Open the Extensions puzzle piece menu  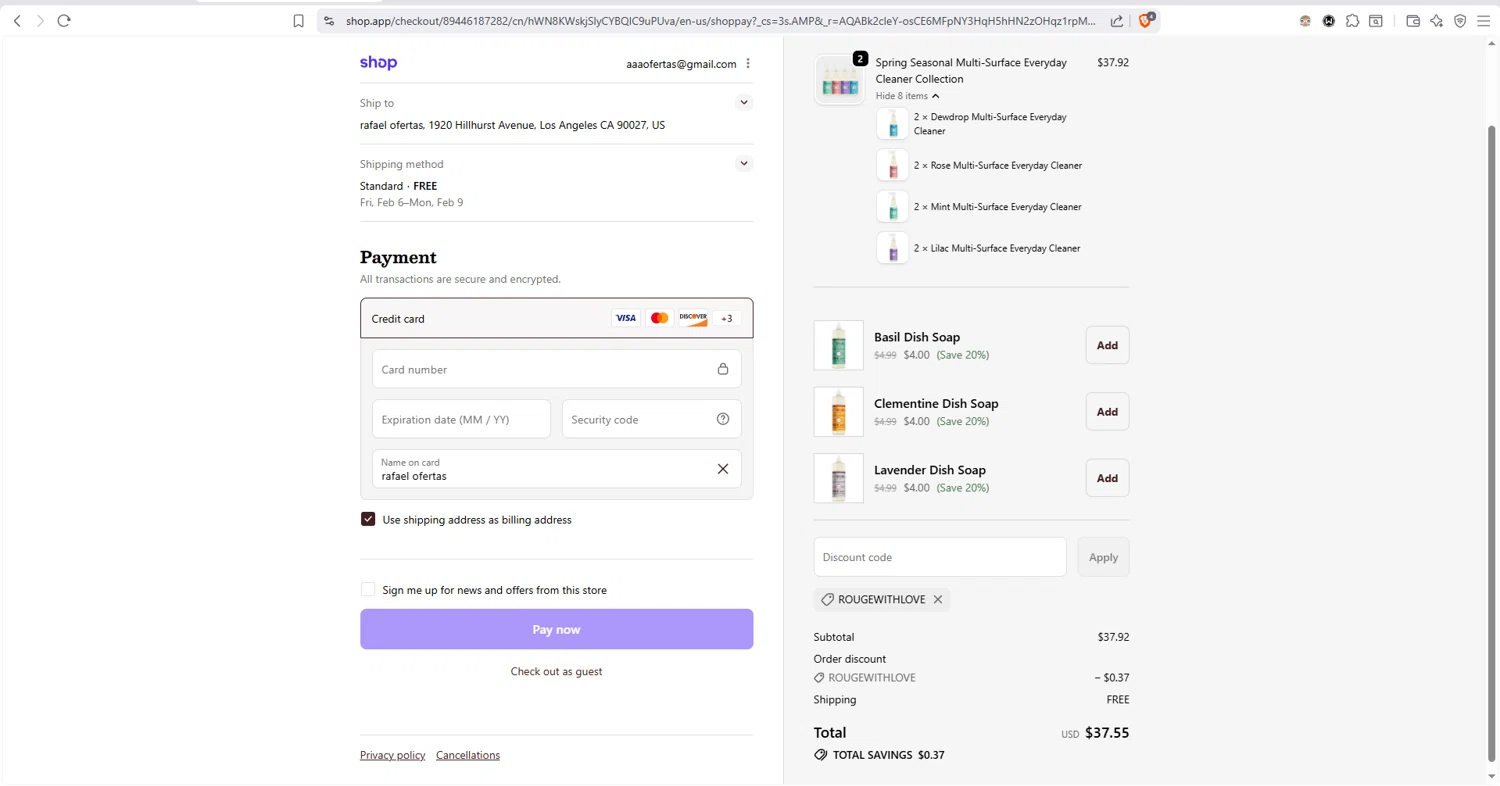1352,21
